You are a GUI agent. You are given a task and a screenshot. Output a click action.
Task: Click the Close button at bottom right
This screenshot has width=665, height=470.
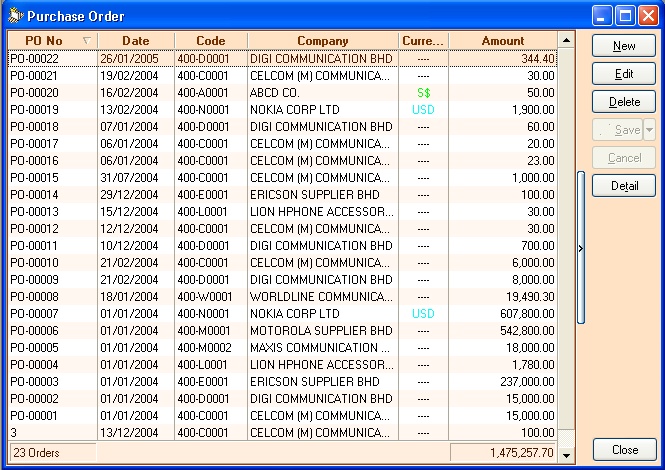coord(625,450)
